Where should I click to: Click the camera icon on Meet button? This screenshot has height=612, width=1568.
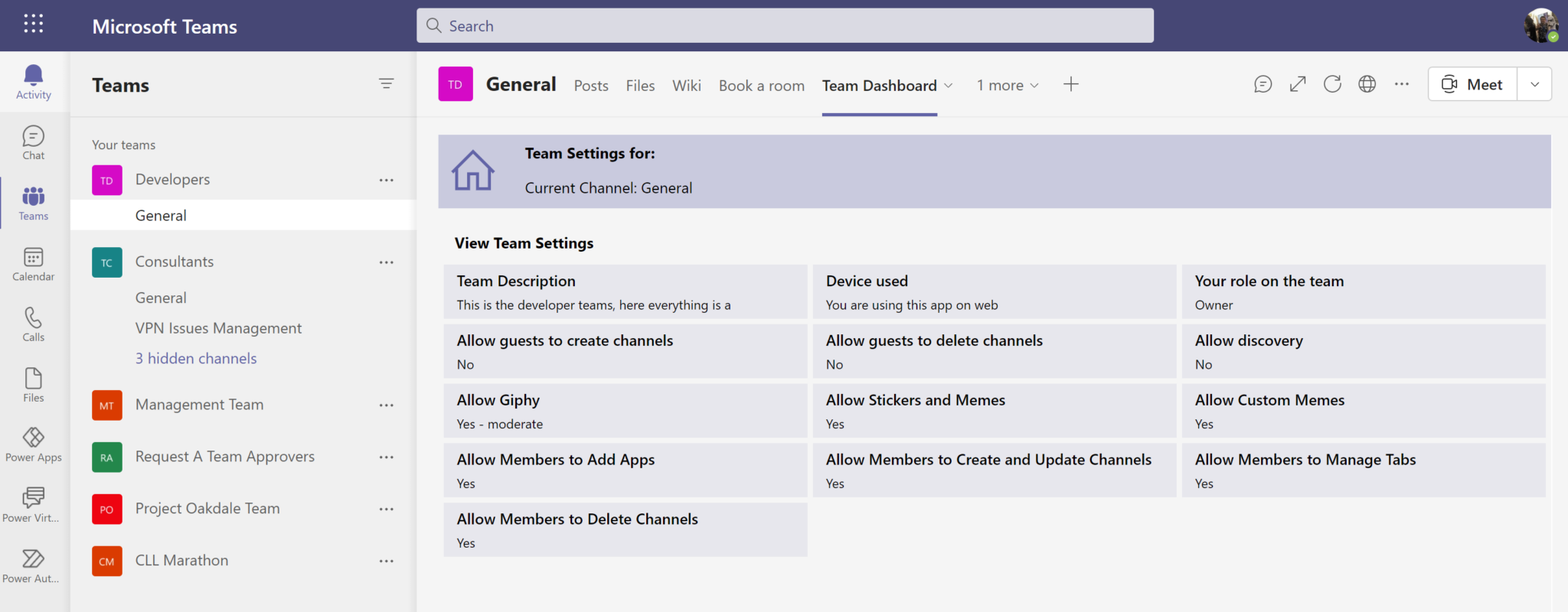(x=1449, y=84)
